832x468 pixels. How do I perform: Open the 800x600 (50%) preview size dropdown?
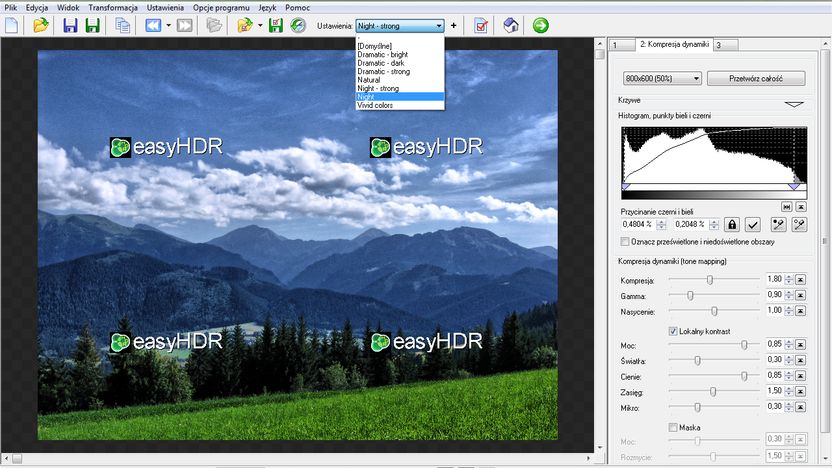[662, 79]
